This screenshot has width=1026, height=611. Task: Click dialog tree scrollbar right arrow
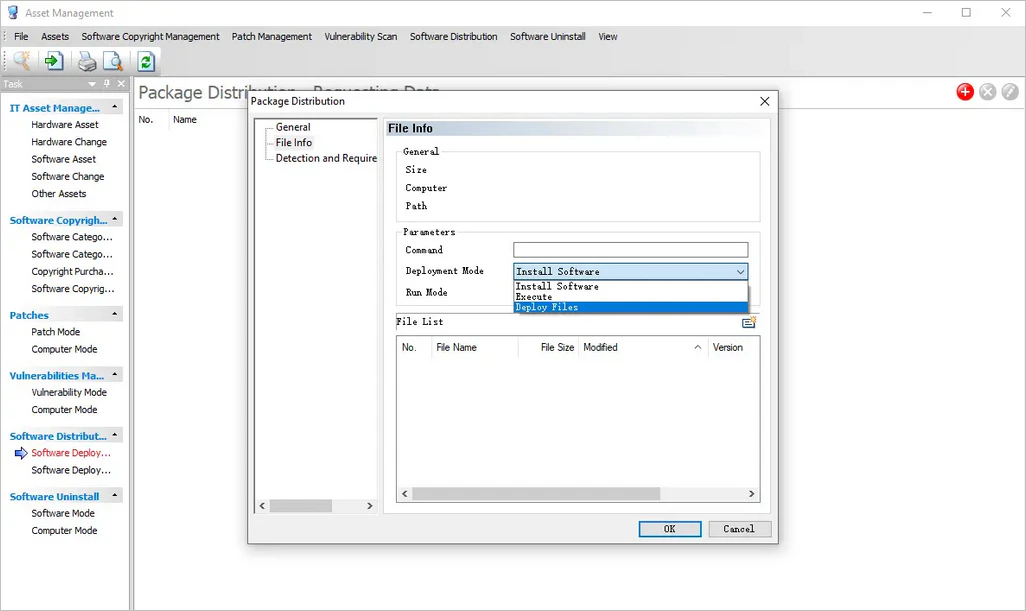coord(370,506)
